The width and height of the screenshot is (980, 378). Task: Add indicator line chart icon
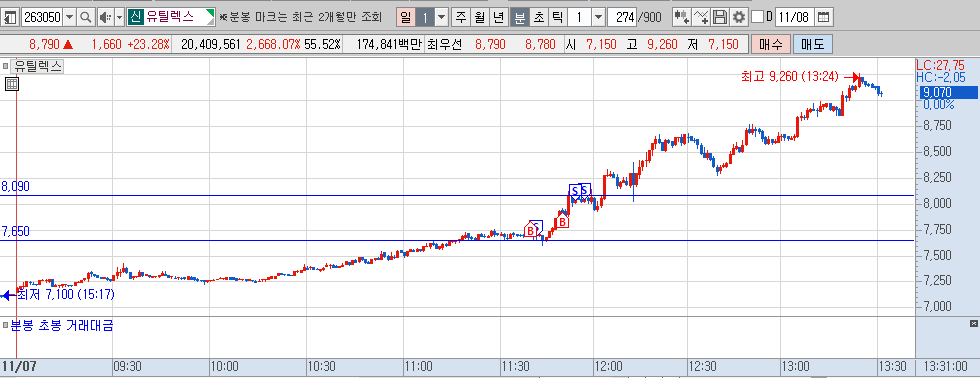tap(701, 17)
